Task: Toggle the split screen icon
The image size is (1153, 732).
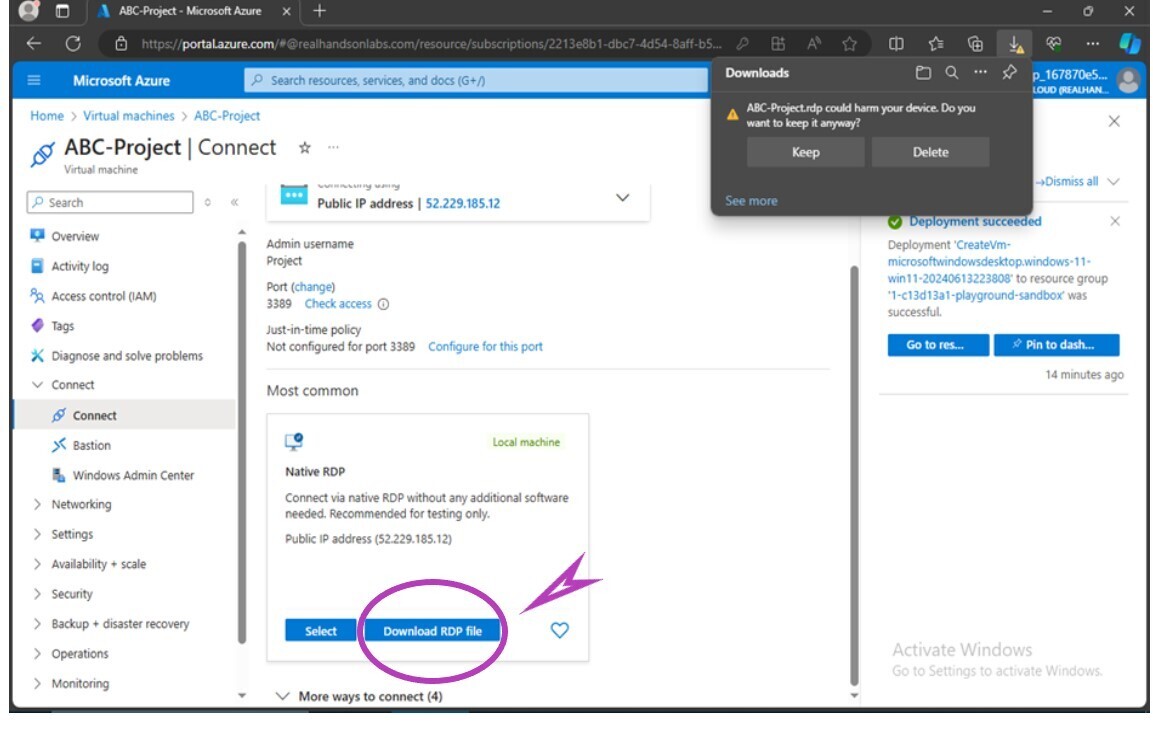Action: click(896, 43)
